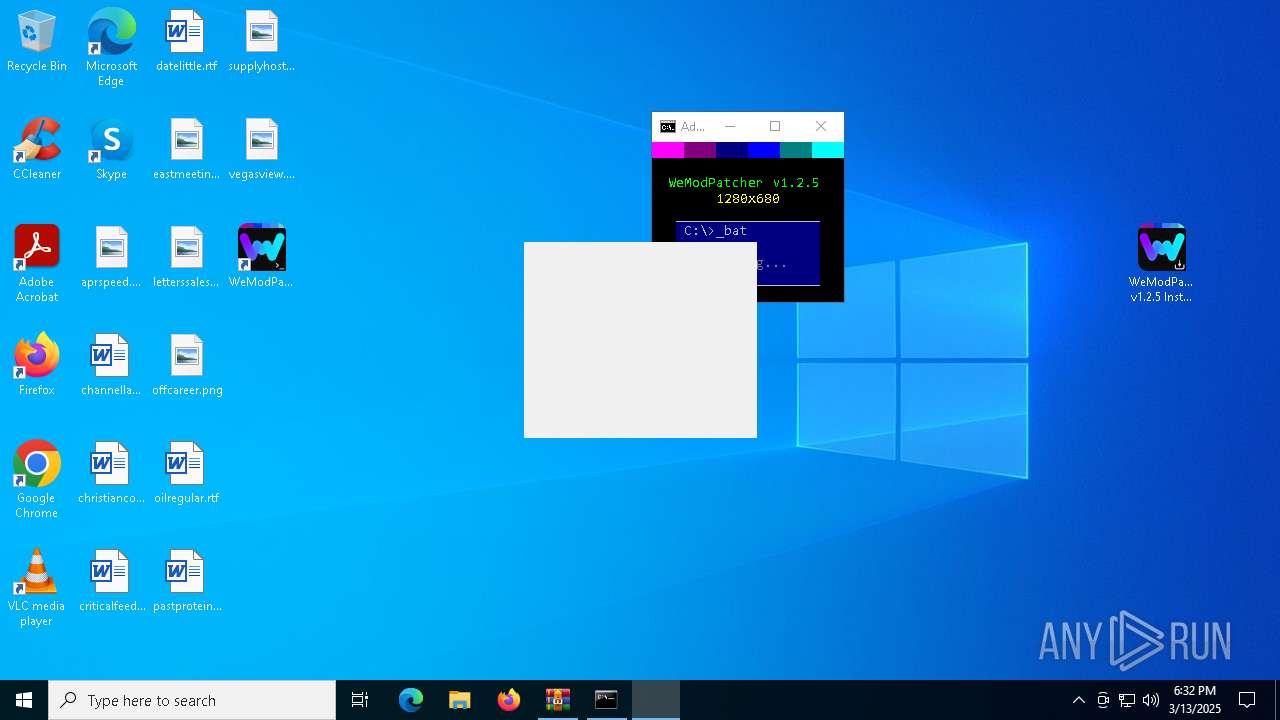Expand the hidden system tray icons chevron

pos(1078,700)
